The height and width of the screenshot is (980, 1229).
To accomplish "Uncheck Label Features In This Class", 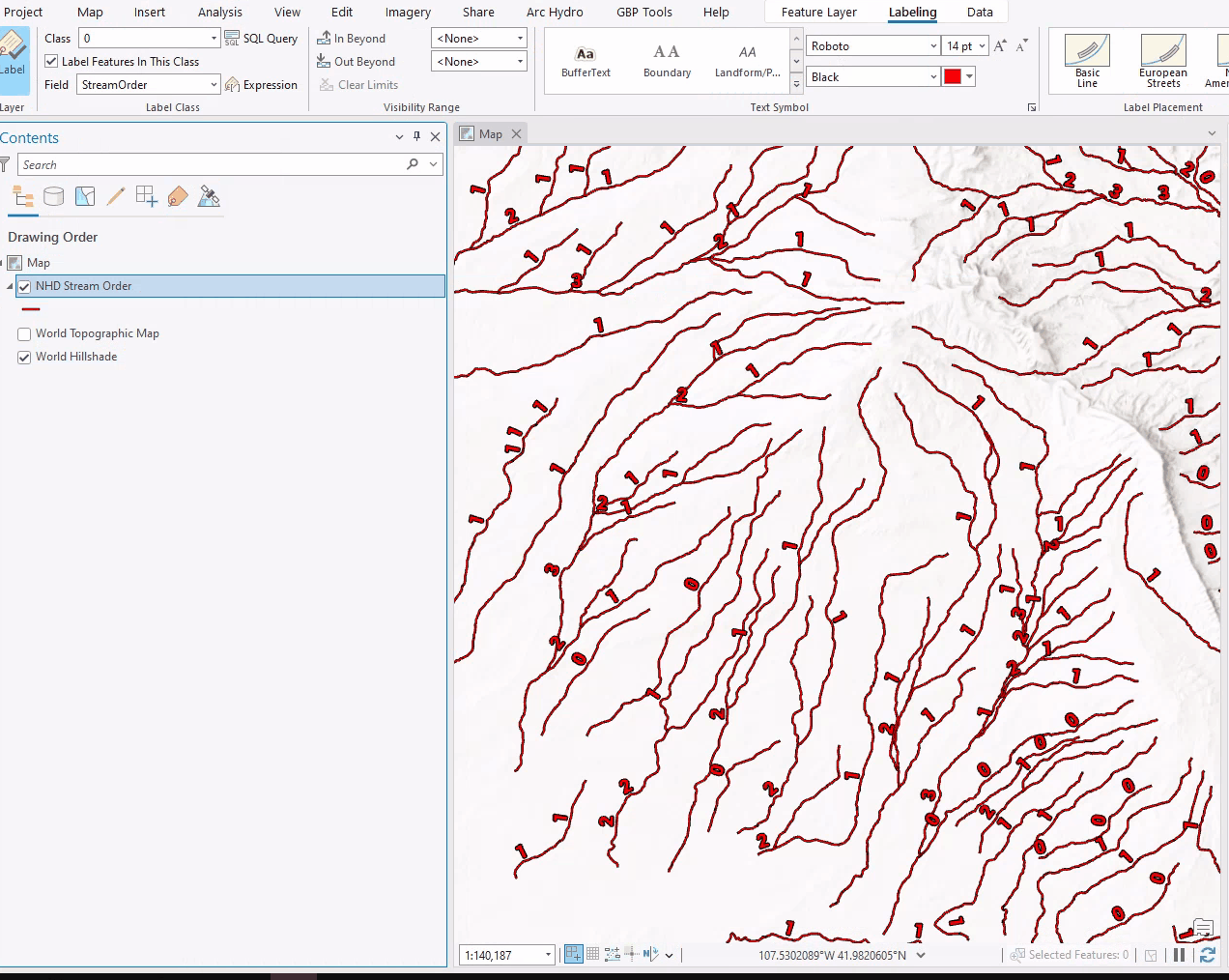I will tap(51, 61).
